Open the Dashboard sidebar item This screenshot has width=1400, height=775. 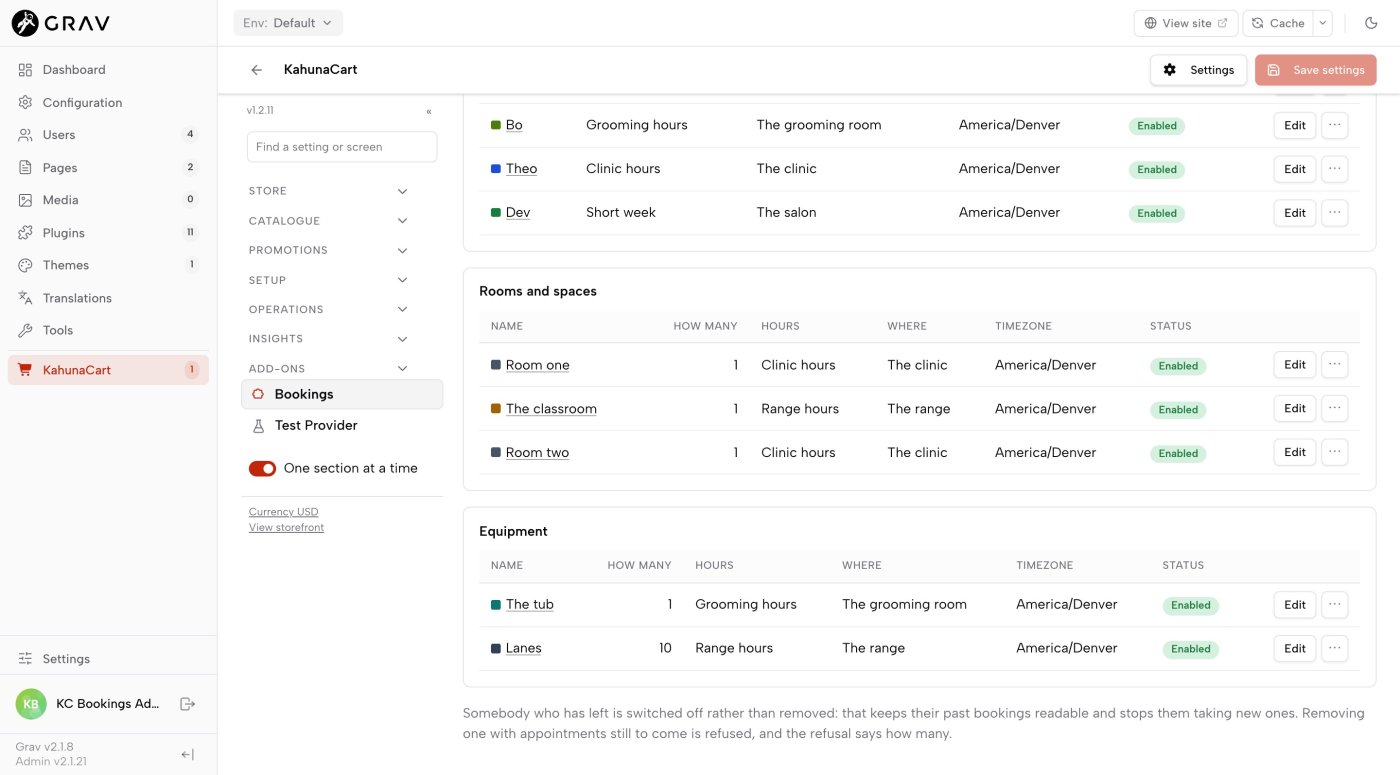[x=108, y=70]
